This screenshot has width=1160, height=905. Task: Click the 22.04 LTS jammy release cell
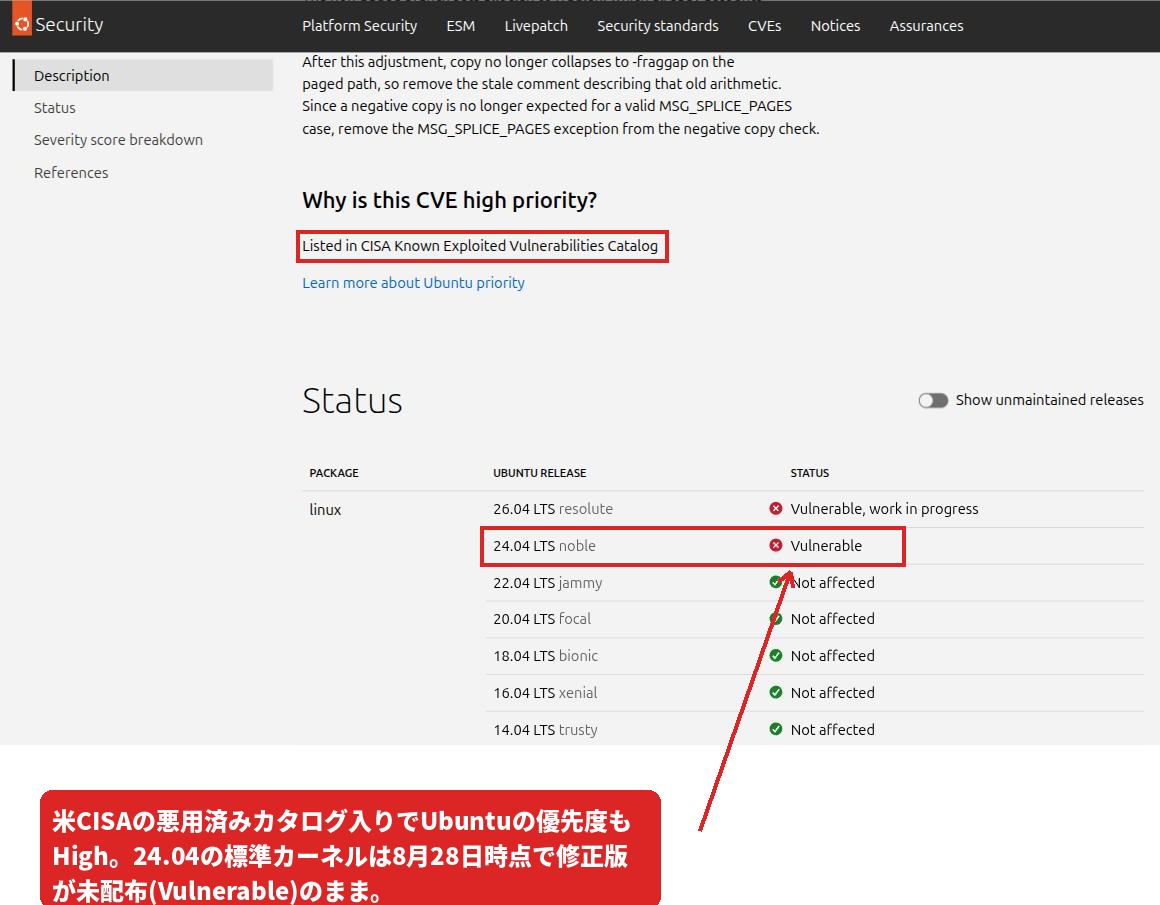pos(548,583)
